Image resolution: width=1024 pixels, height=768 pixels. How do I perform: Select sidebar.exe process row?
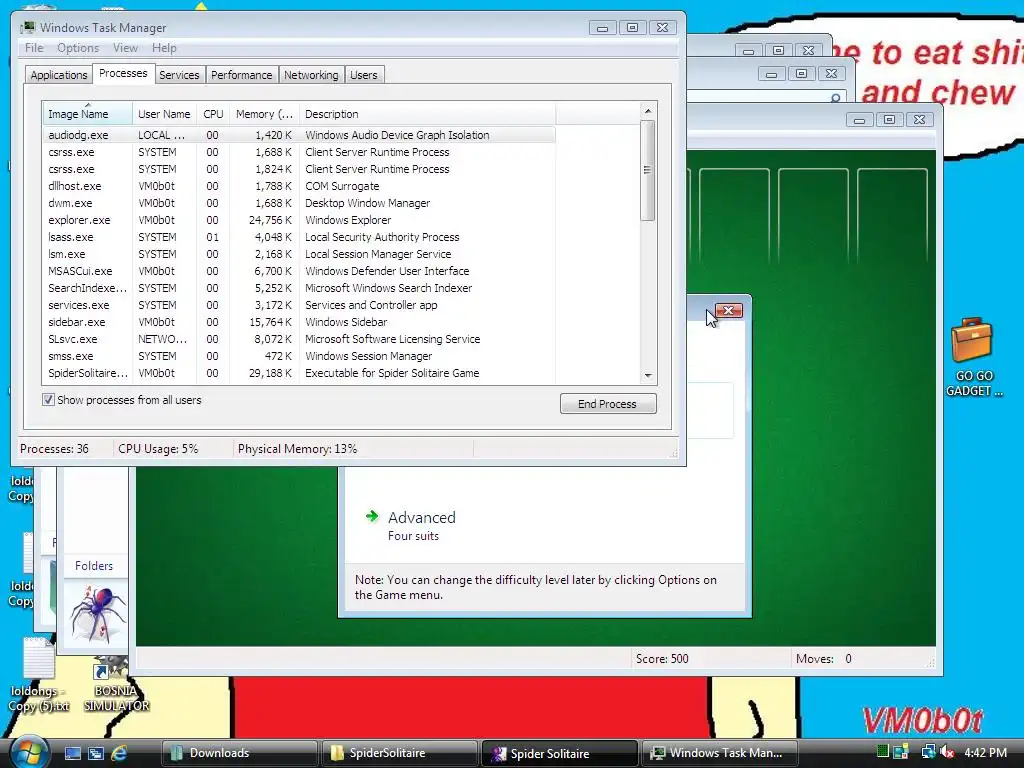299,322
